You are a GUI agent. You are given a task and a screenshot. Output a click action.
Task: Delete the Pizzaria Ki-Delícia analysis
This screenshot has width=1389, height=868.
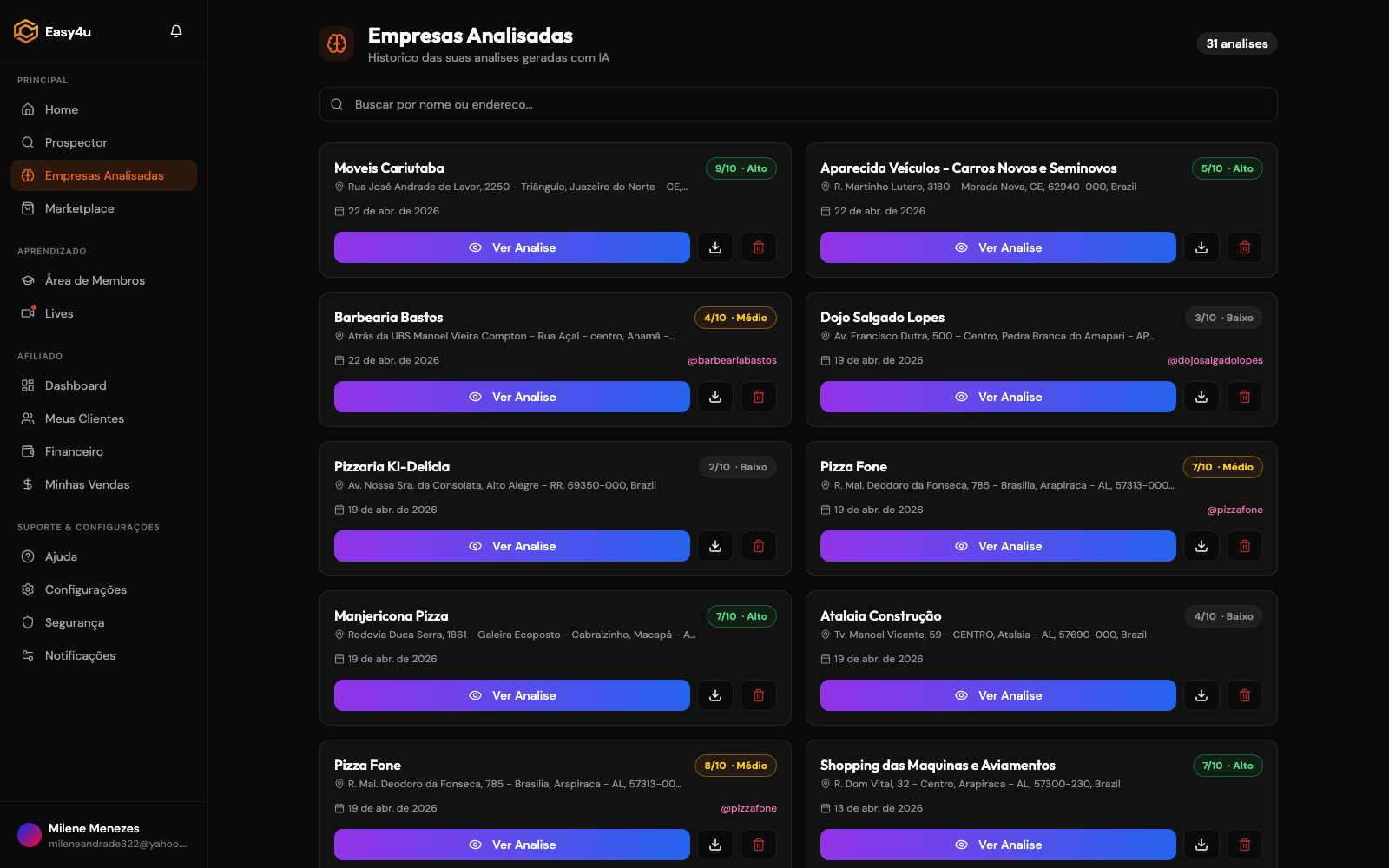click(x=759, y=546)
